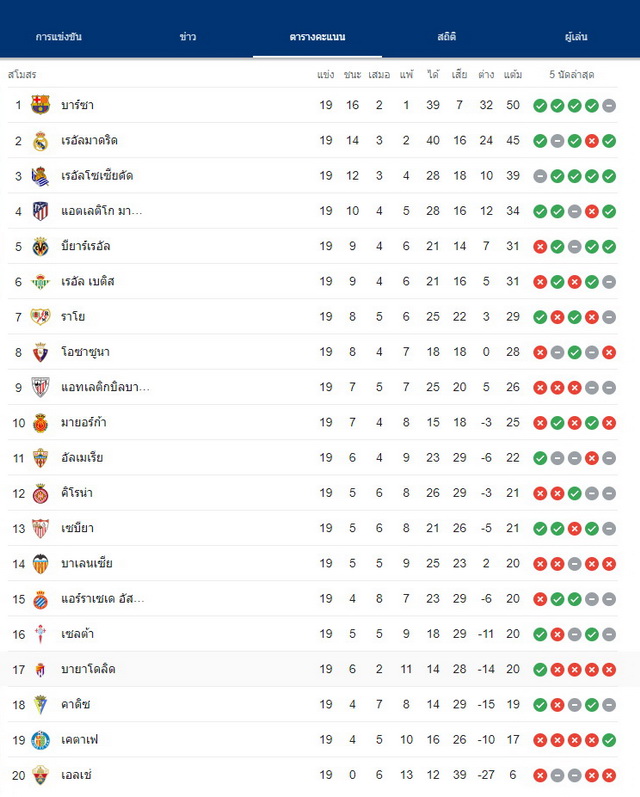
Task: Click the 5 นัดล่าสุด column header
Action: pyautogui.click(x=572, y=75)
